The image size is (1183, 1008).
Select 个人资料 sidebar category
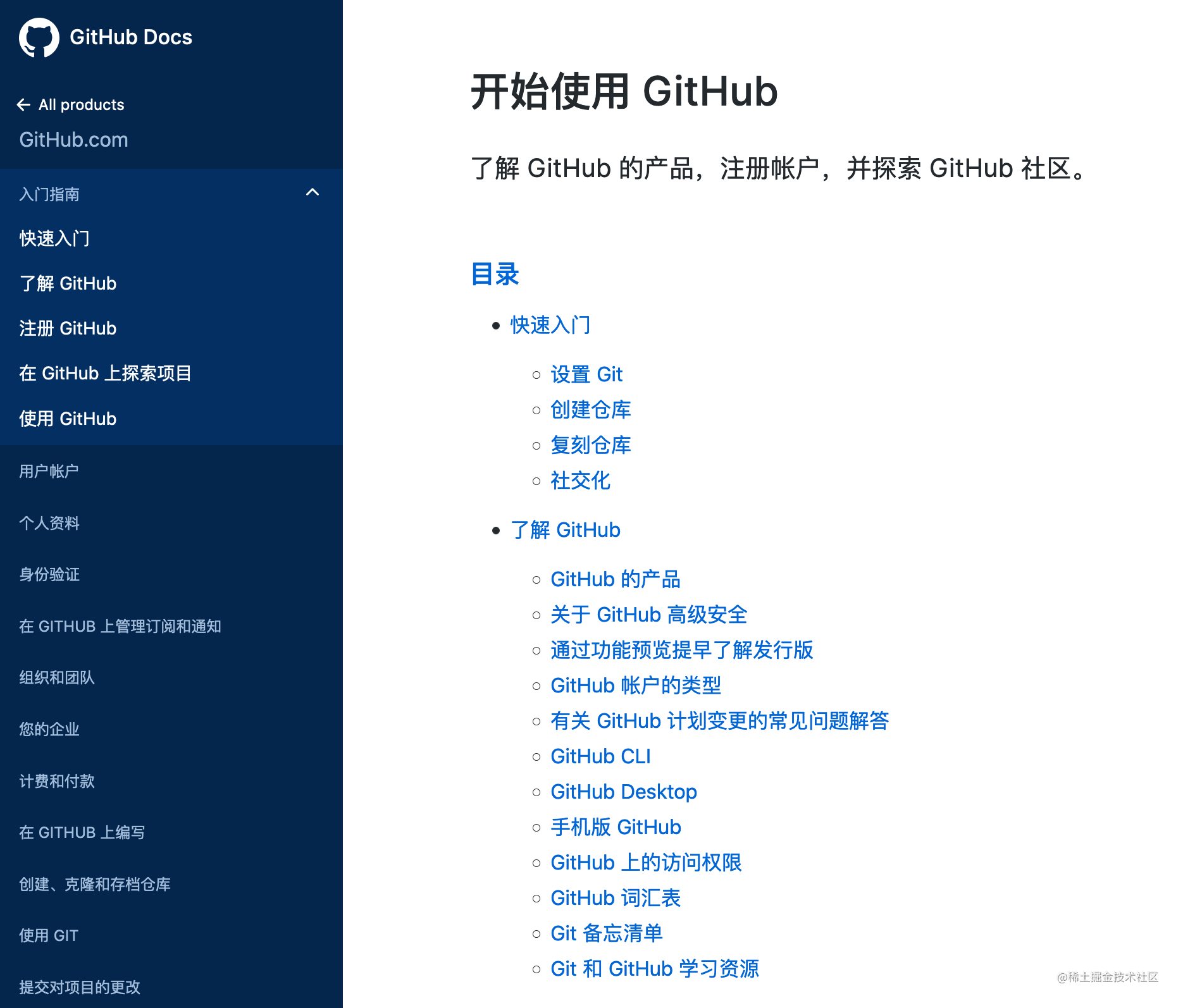(49, 523)
